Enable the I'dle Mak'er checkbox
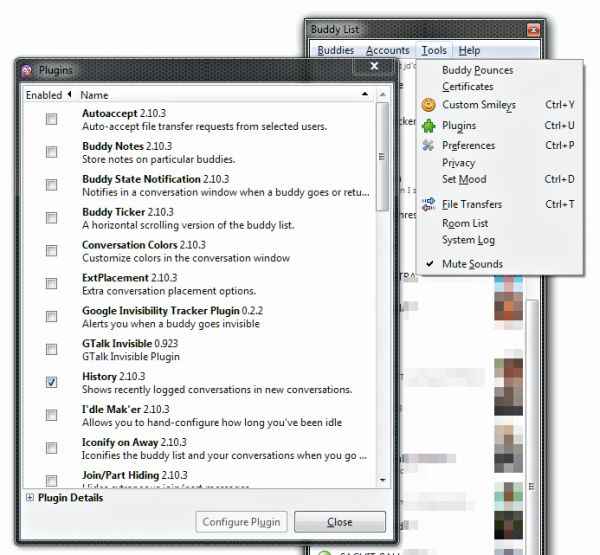The width and height of the screenshot is (600, 555). [51, 415]
